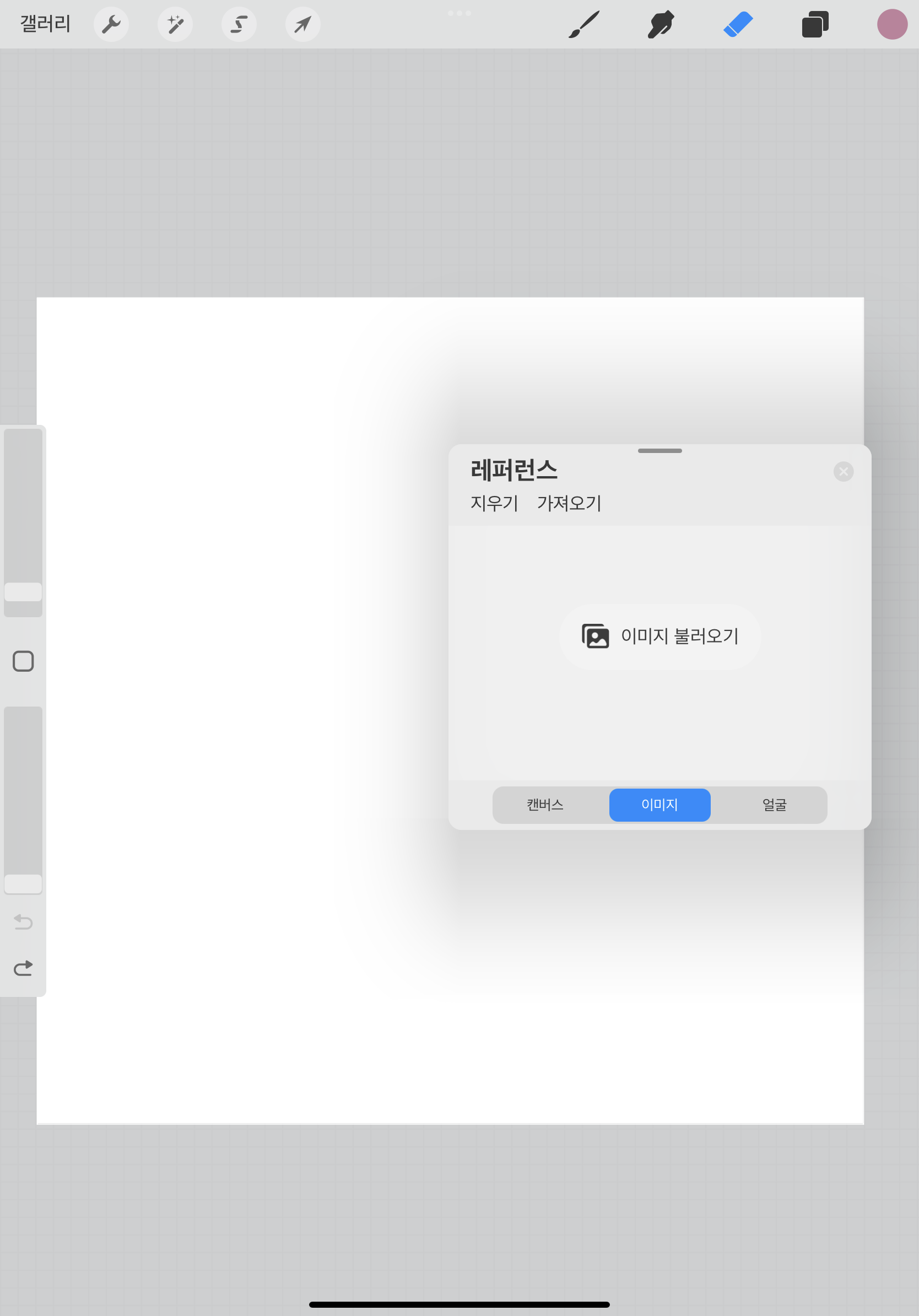Tap 갤러리 to return to gallery
919x1316 pixels.
(x=45, y=24)
